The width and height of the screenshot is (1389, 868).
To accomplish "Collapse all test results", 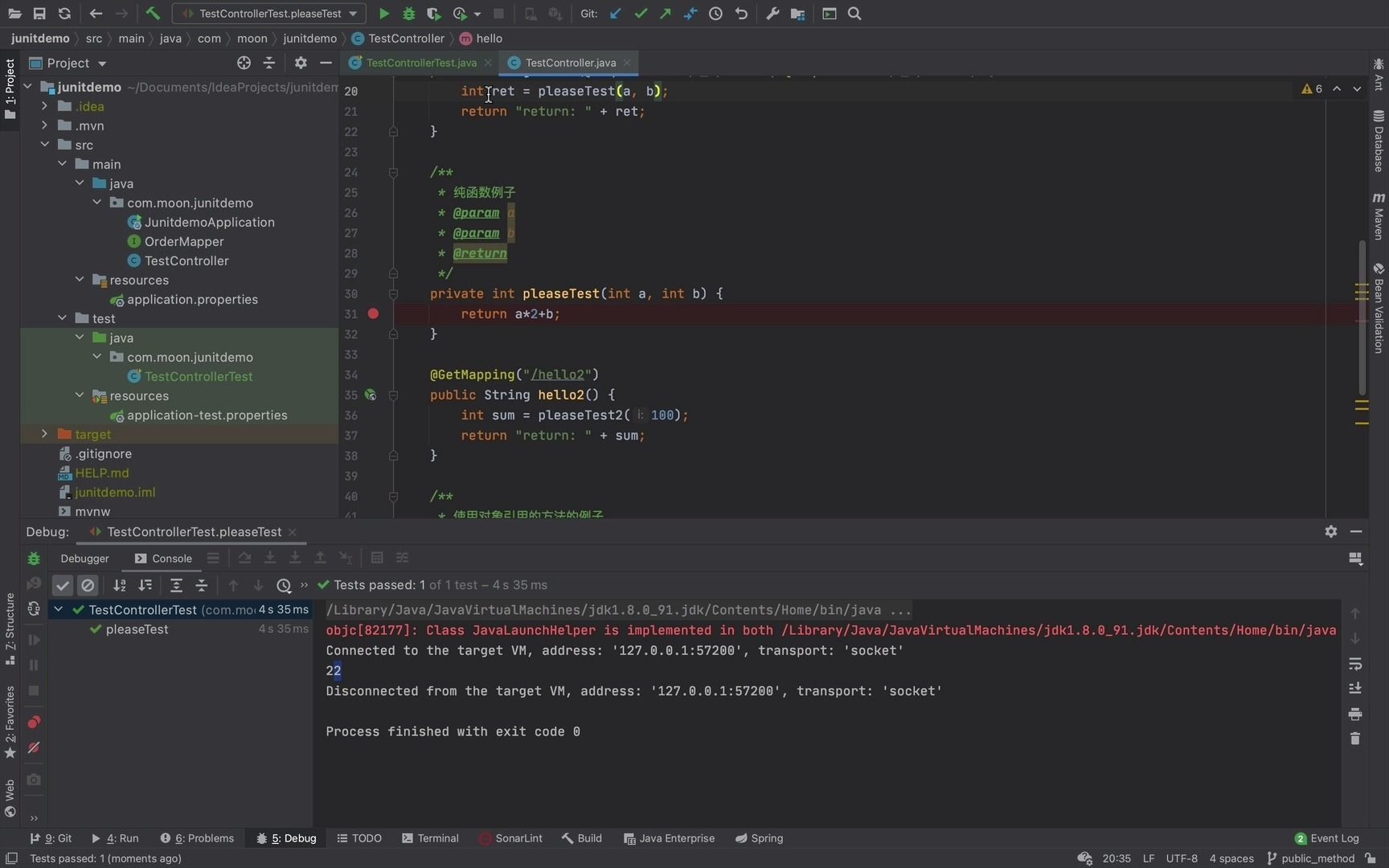I will click(x=202, y=585).
